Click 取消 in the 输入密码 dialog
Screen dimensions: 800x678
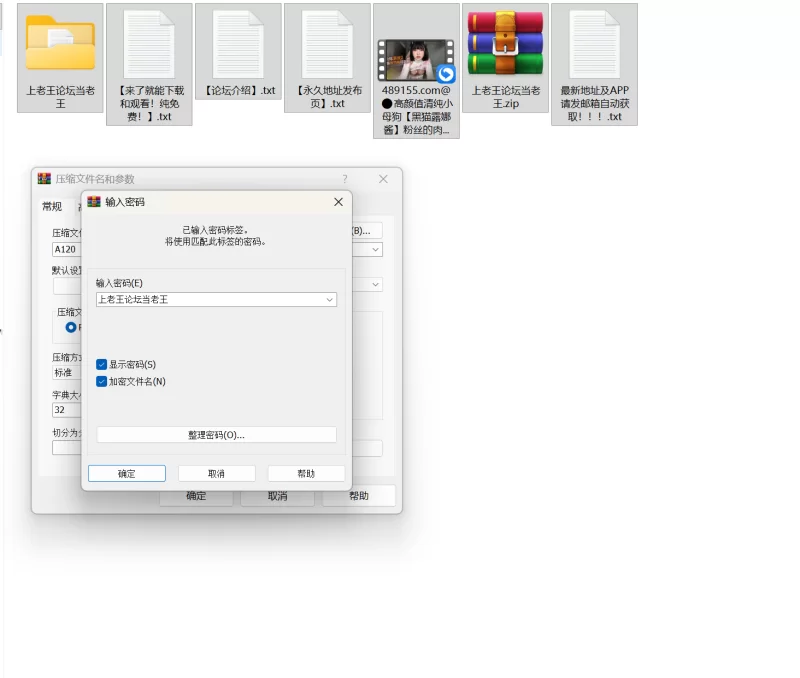coord(216,474)
